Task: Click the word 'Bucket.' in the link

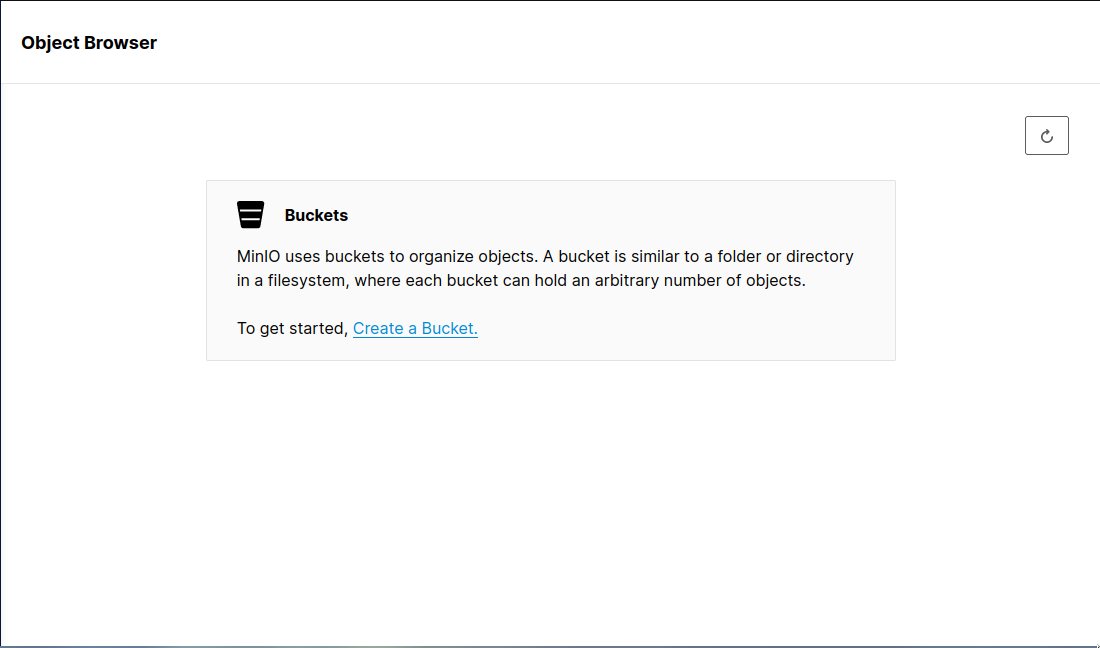Action: pyautogui.click(x=450, y=328)
